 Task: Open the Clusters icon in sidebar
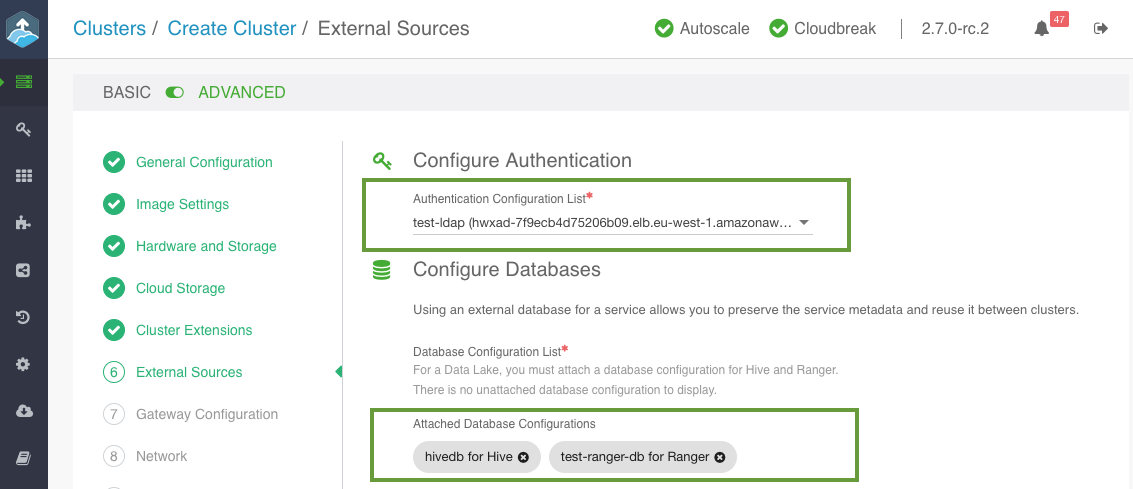[23, 81]
